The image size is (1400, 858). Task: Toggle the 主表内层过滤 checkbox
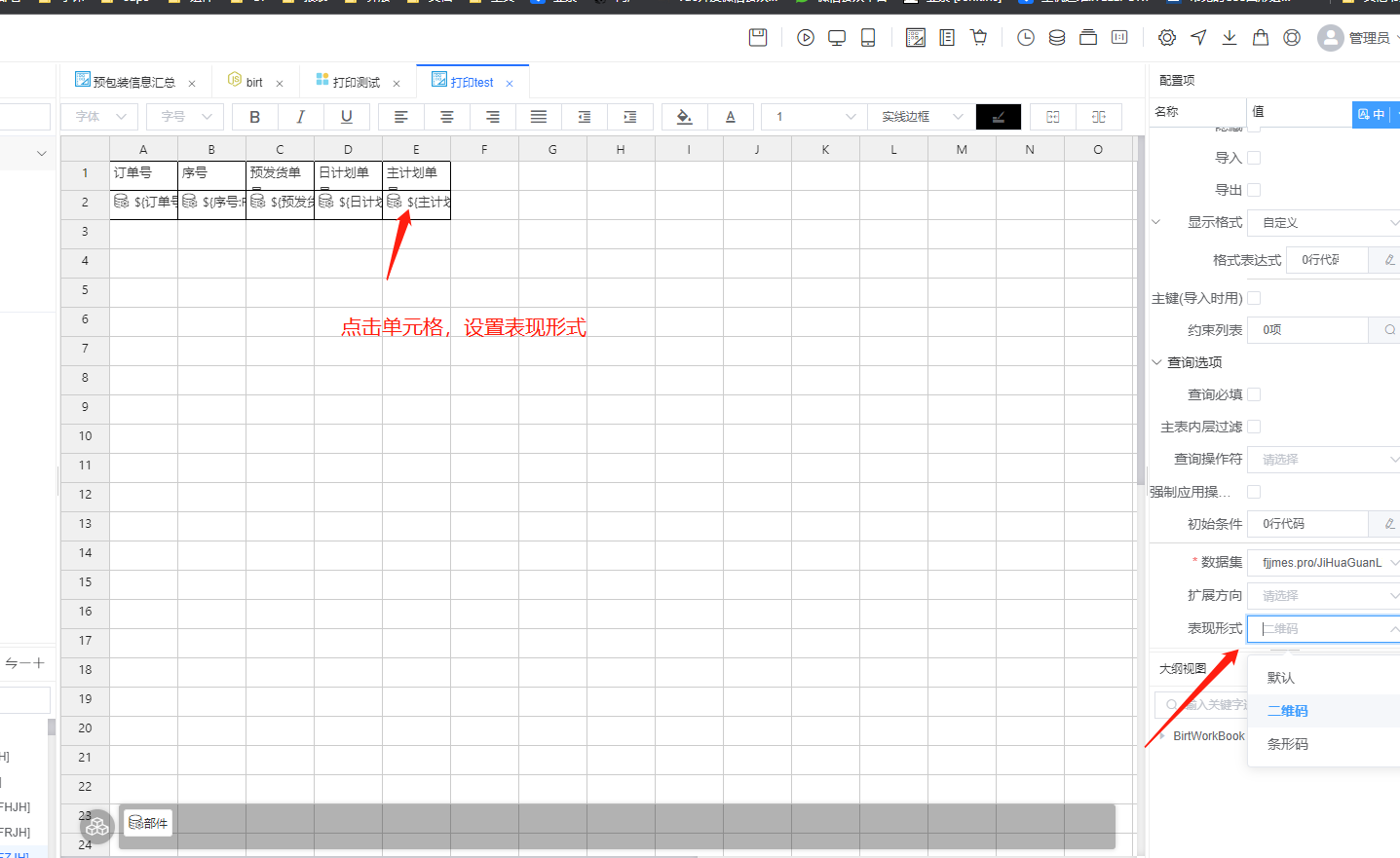tap(1254, 427)
